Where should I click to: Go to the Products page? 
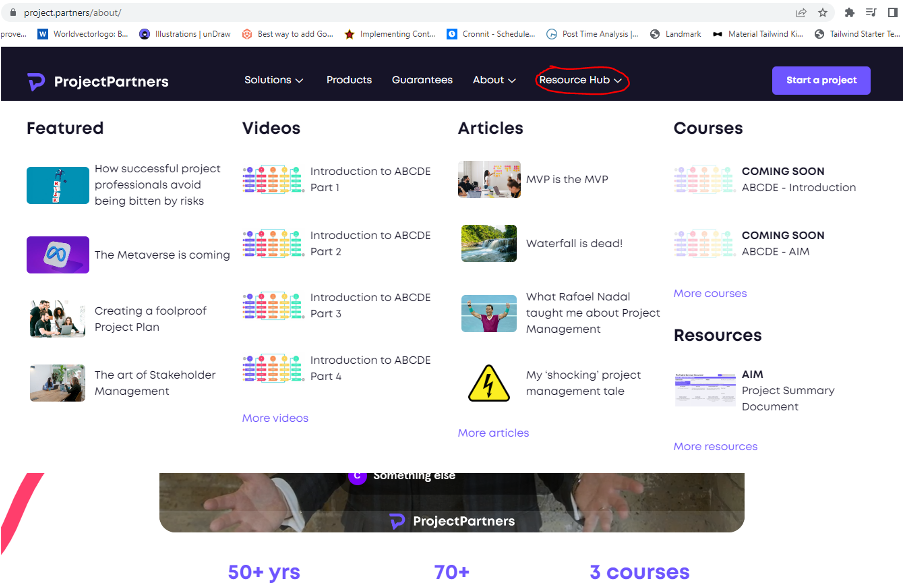(349, 80)
